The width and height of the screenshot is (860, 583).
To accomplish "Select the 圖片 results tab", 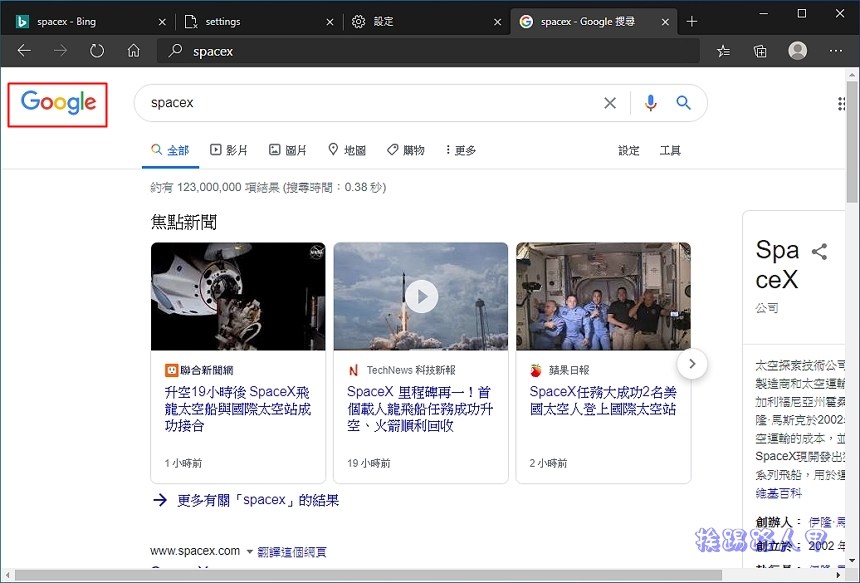I will point(287,150).
